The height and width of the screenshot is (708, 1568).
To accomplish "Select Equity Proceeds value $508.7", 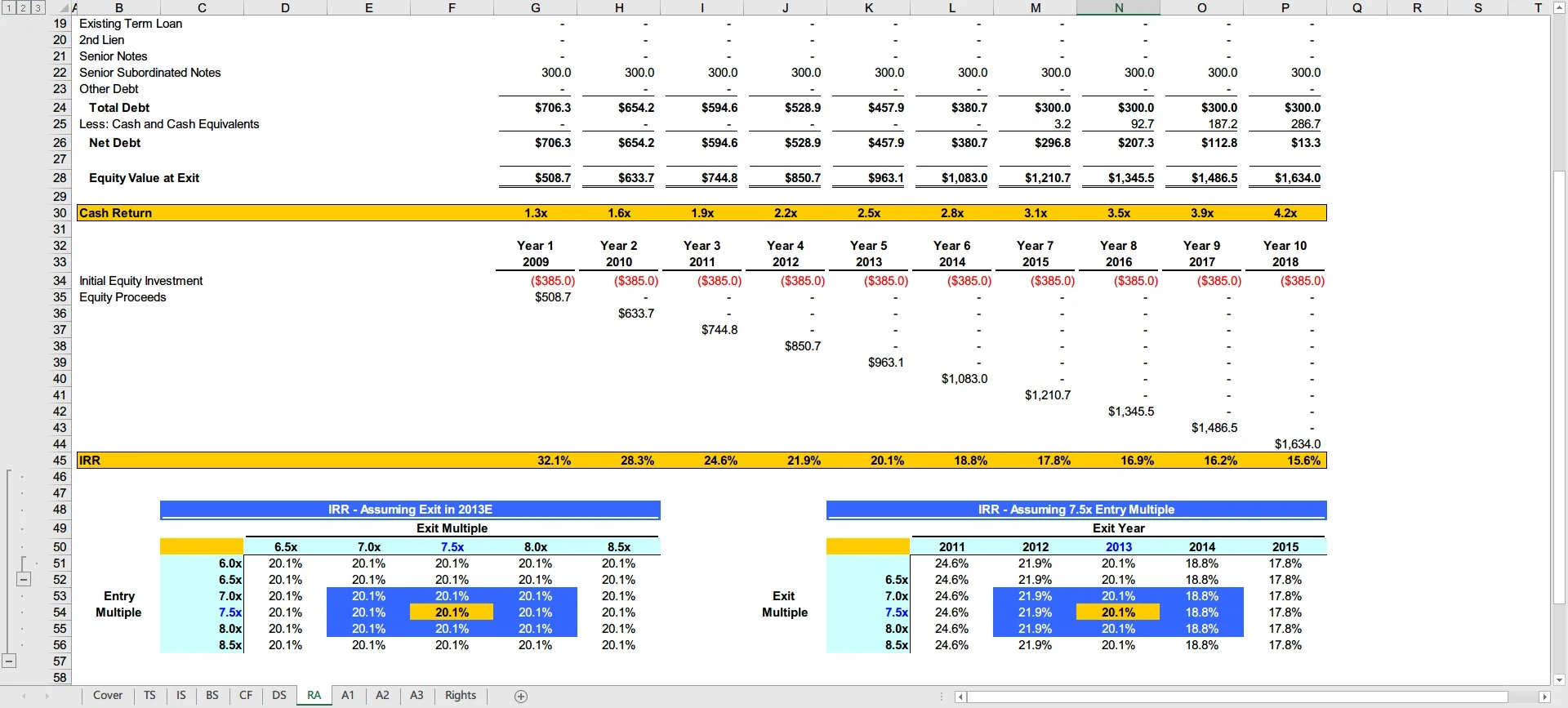I will click(553, 297).
